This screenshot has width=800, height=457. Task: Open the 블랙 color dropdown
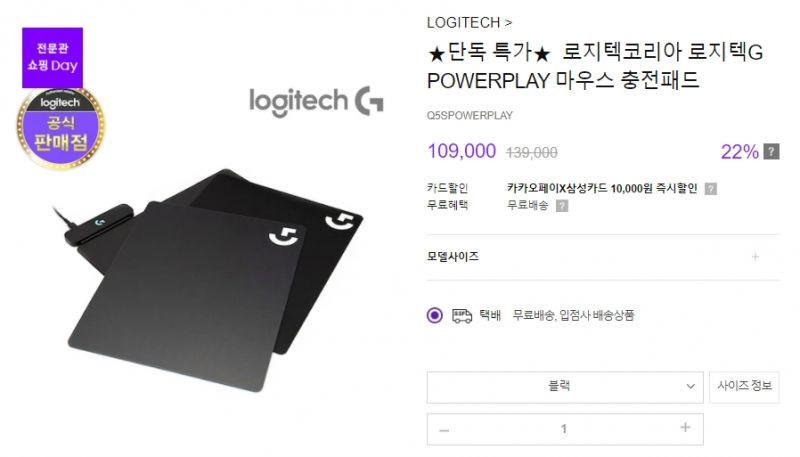(565, 387)
